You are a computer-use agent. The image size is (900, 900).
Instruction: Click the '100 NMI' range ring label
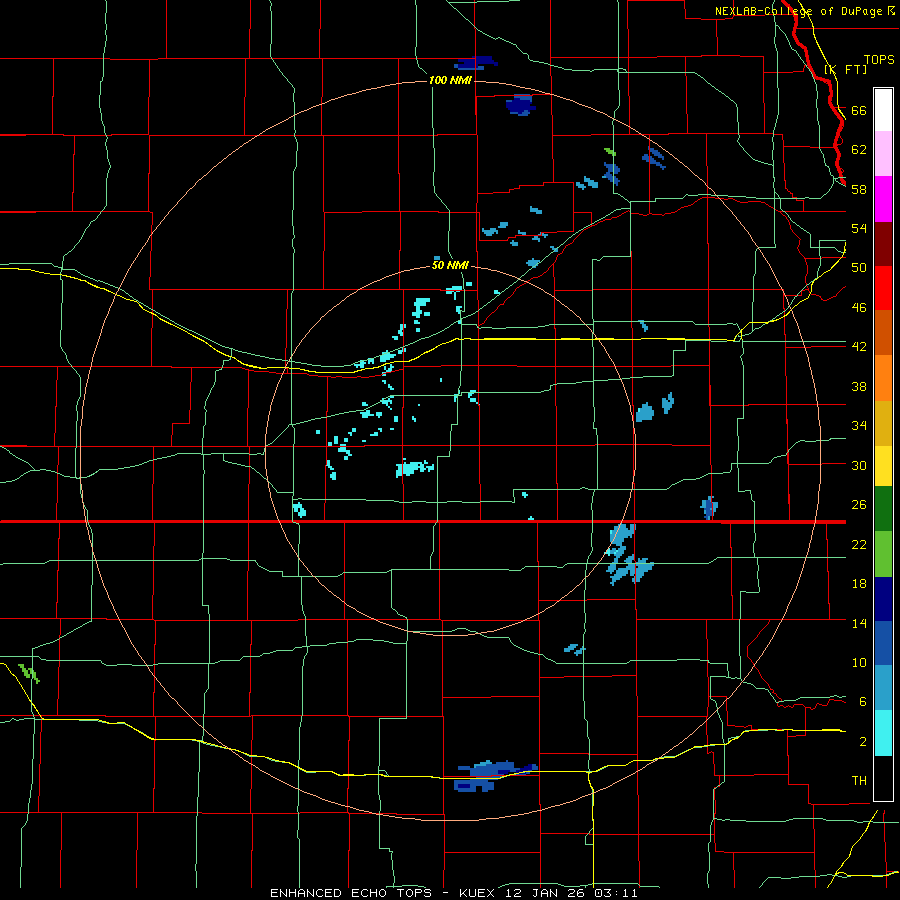[451, 80]
